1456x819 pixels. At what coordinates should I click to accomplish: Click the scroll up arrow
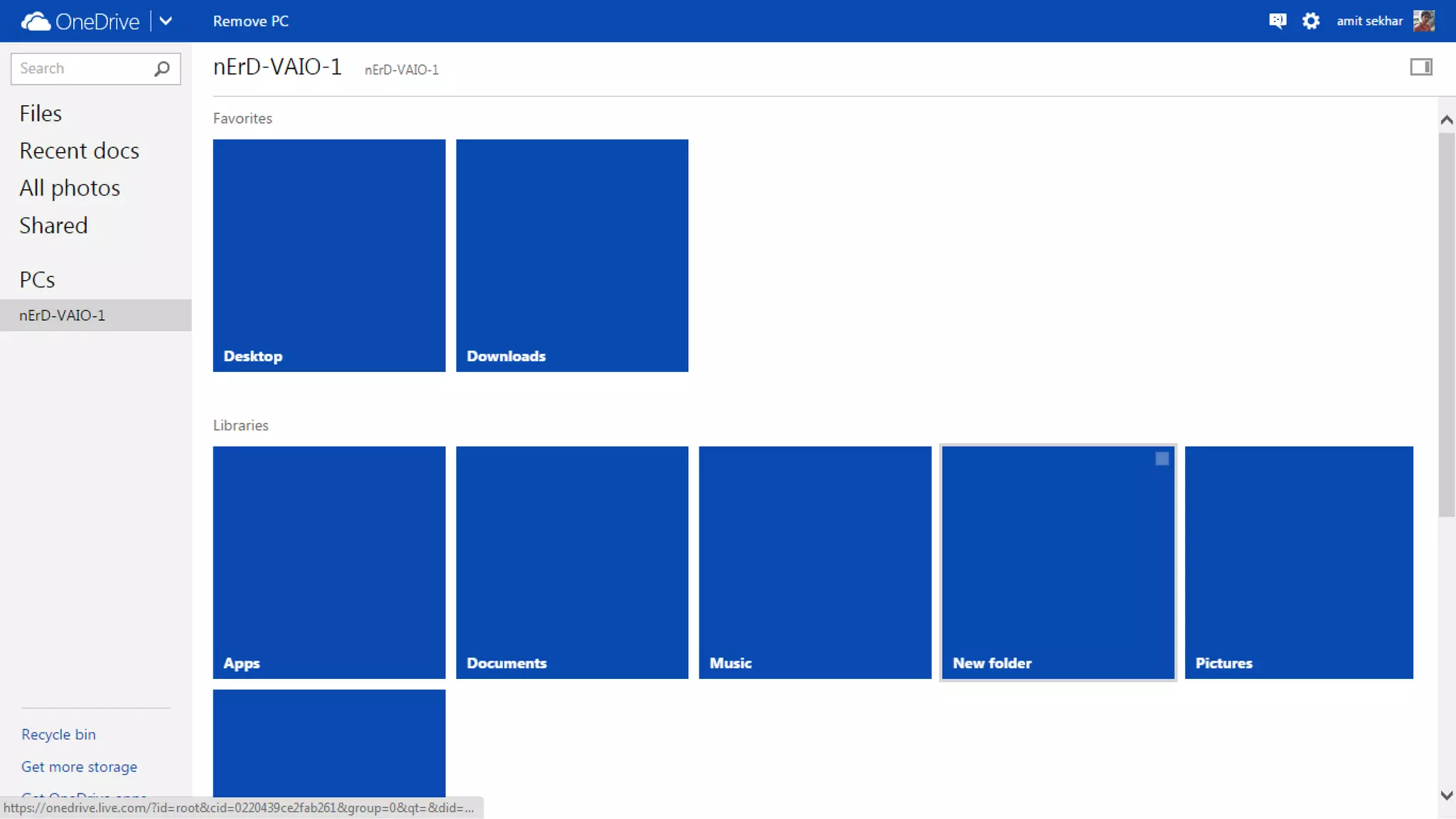[1446, 119]
